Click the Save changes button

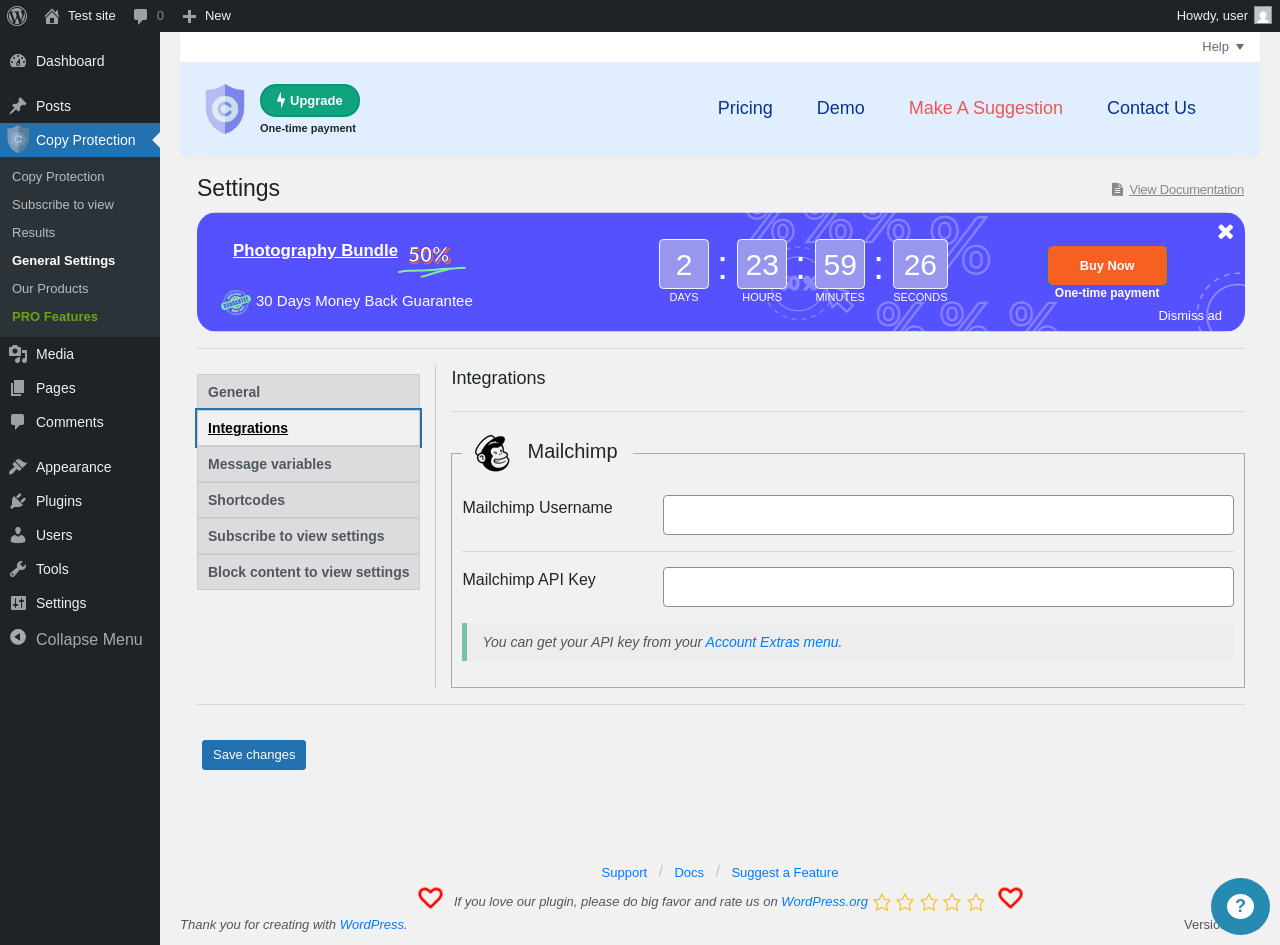tap(254, 755)
